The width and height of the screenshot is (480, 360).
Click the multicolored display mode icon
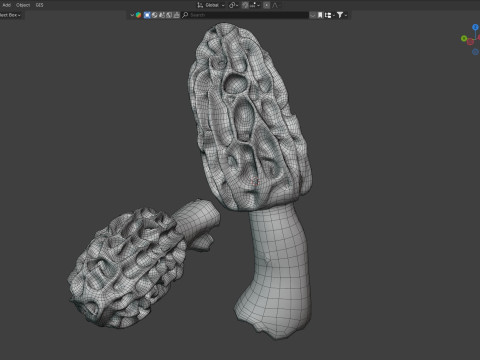(138, 15)
